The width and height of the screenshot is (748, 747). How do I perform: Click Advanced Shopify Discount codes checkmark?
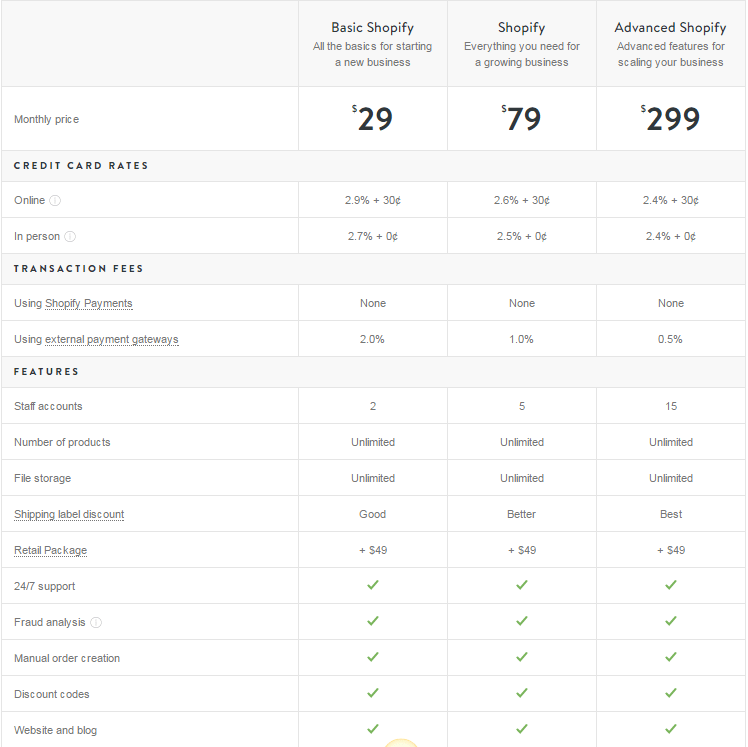tap(671, 693)
